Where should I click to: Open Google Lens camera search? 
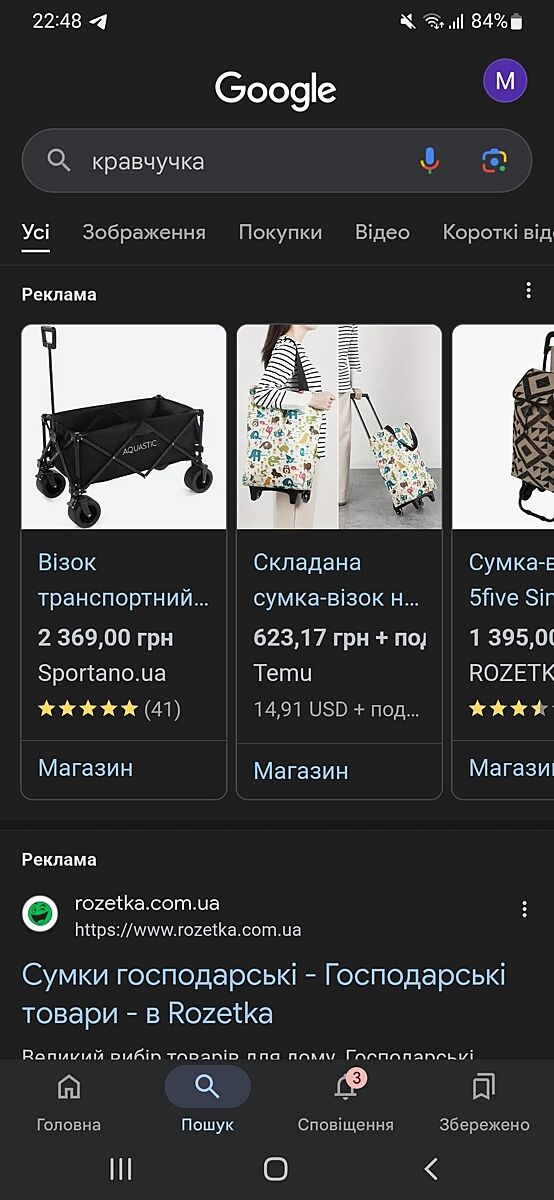[494, 160]
